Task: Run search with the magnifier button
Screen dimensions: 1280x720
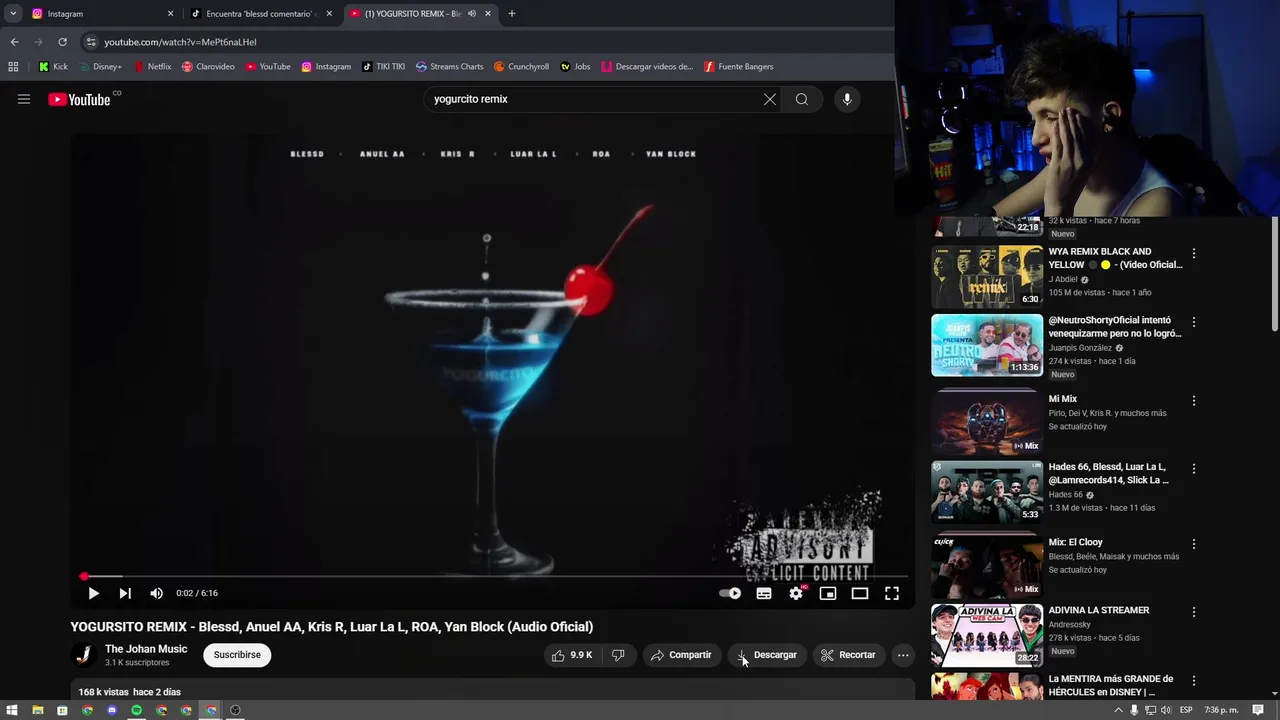Action: point(802,99)
